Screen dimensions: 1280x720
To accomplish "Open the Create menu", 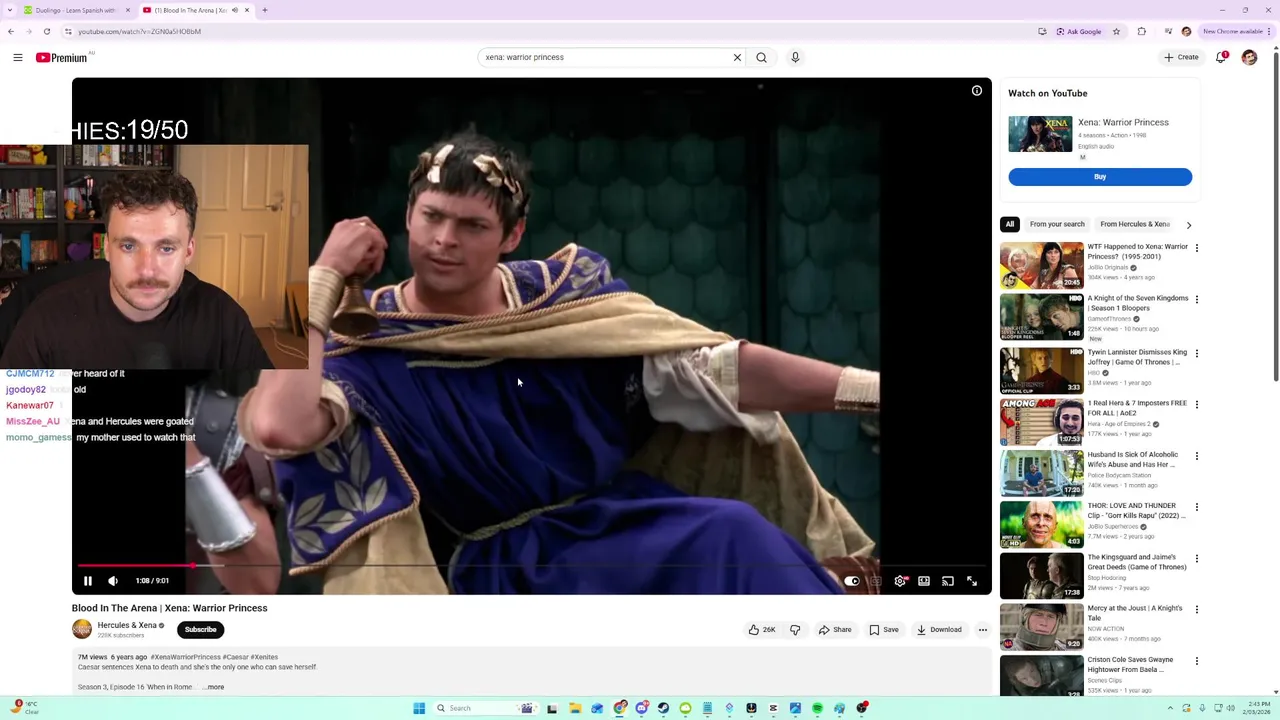I will (1181, 57).
